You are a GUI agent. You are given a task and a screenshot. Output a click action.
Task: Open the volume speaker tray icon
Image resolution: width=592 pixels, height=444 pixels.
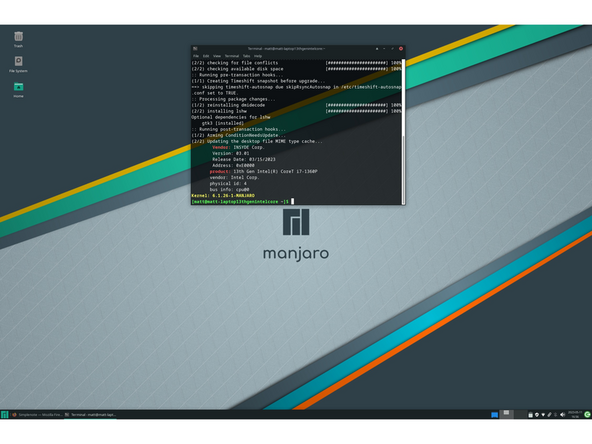tap(563, 415)
